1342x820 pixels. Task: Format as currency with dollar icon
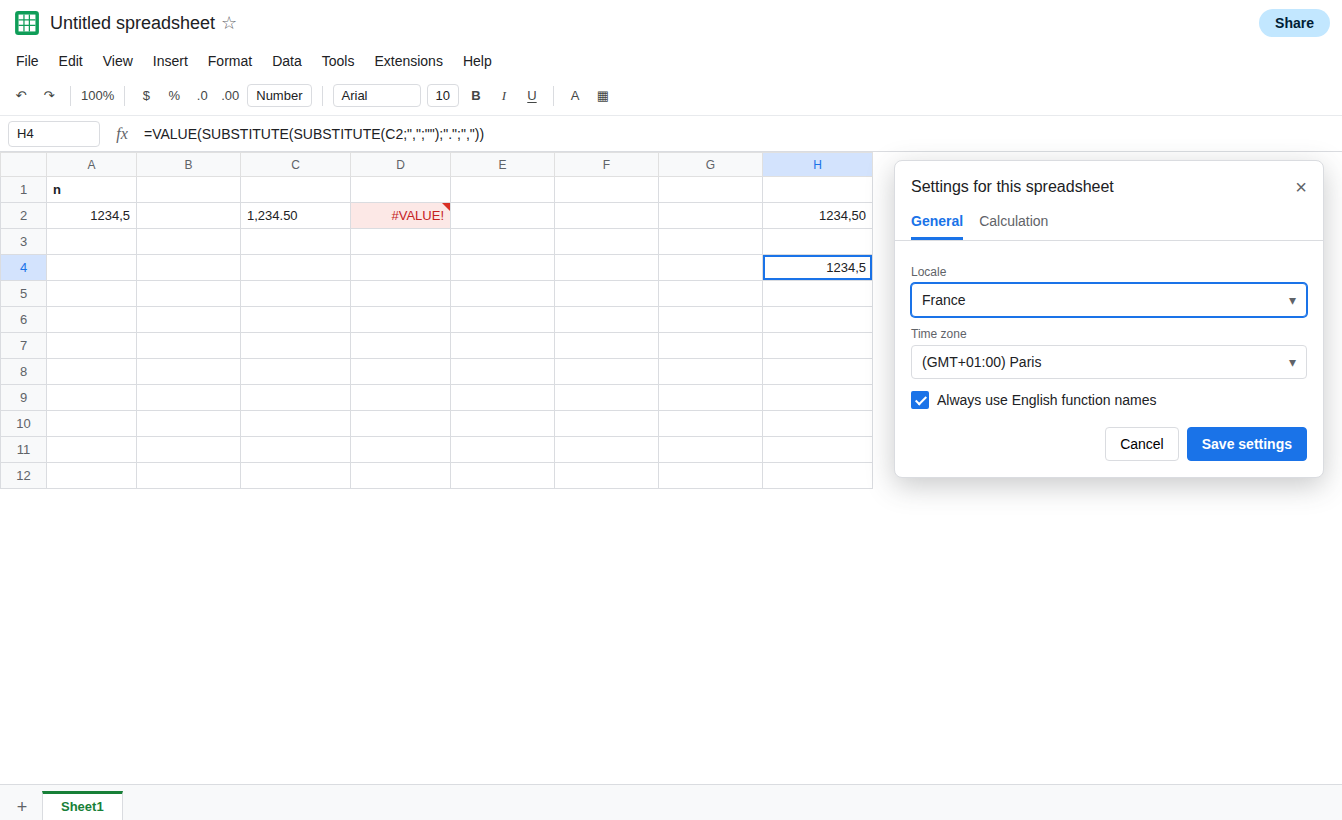[146, 96]
